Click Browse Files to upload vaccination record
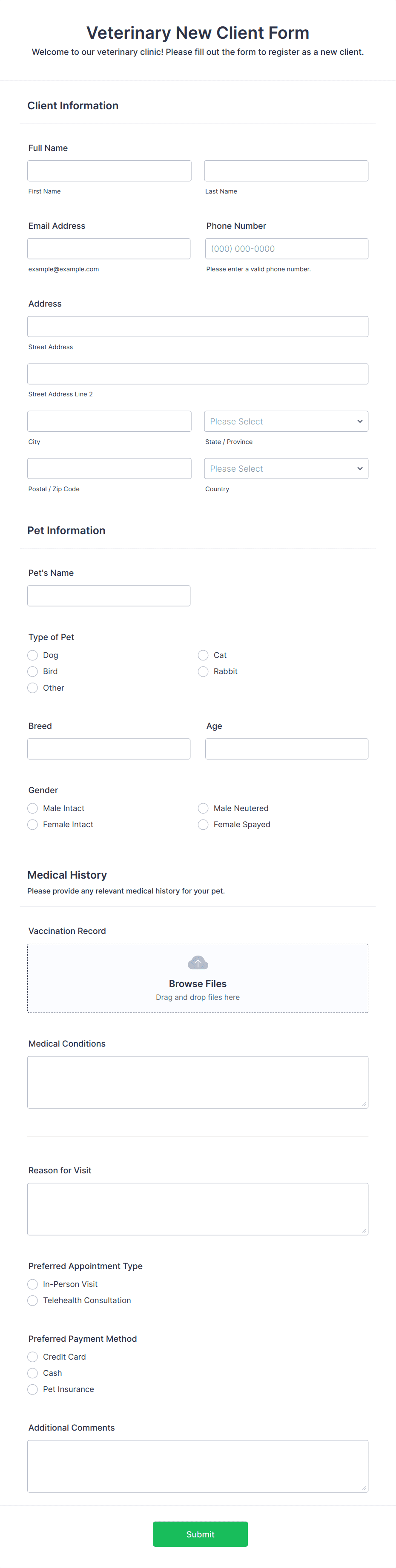 [x=198, y=983]
